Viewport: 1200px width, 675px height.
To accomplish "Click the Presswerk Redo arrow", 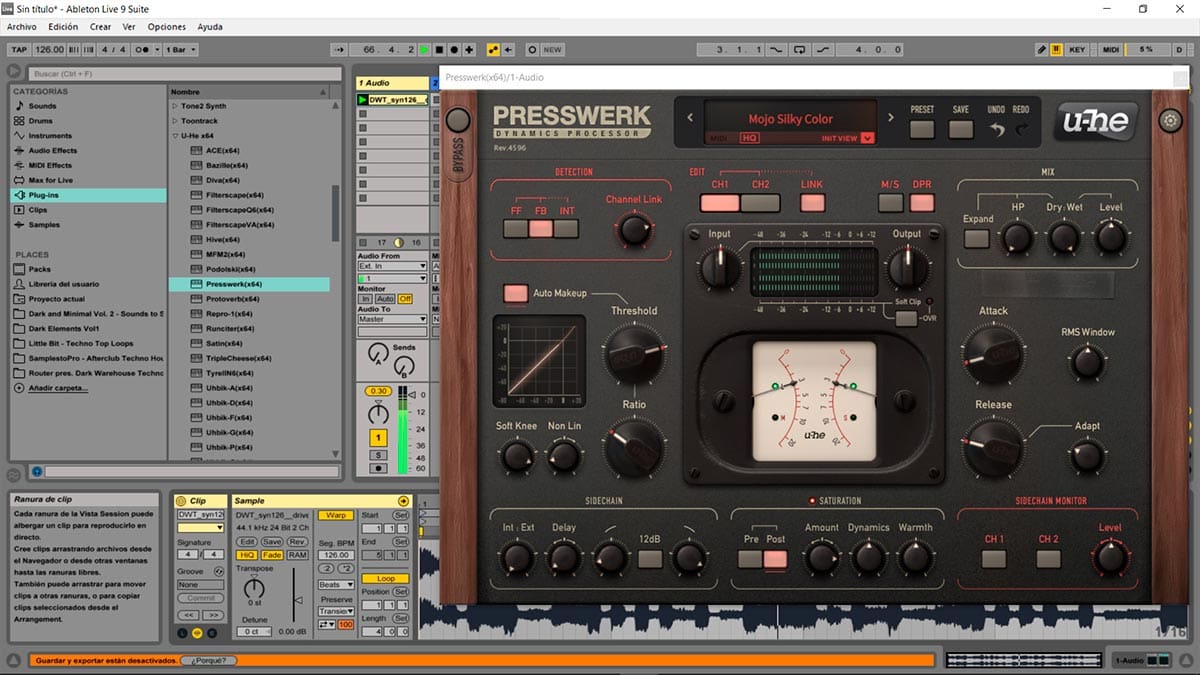I will (1021, 129).
